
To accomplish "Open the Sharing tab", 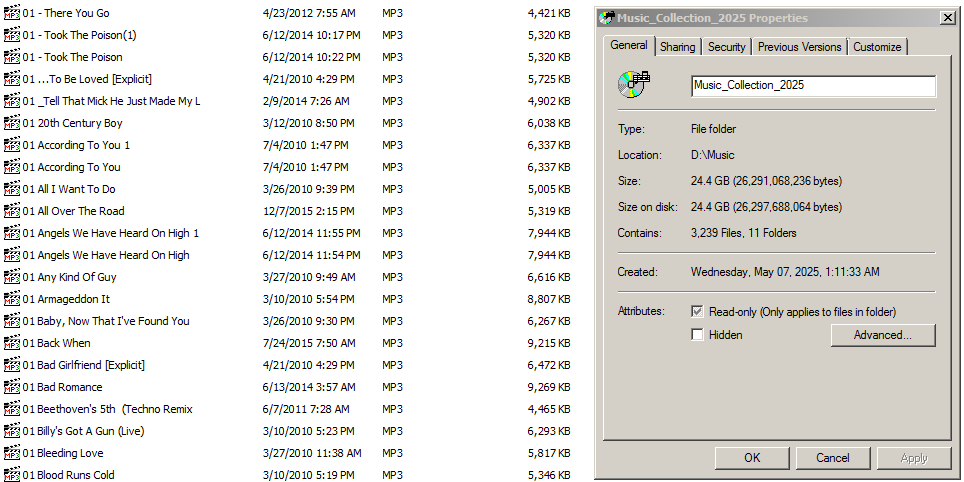I will (x=678, y=47).
